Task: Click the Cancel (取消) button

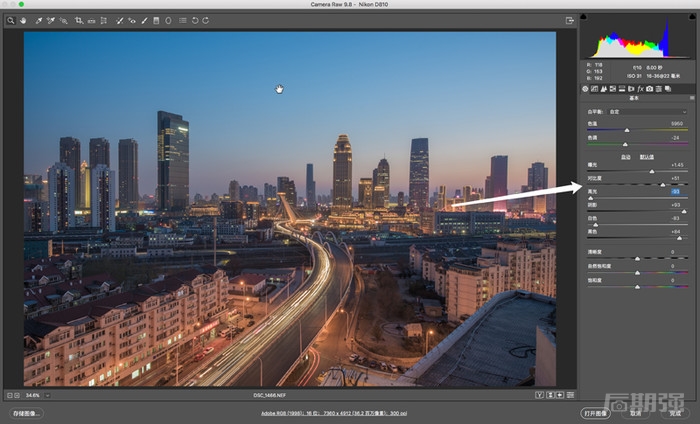Action: pyautogui.click(x=635, y=413)
